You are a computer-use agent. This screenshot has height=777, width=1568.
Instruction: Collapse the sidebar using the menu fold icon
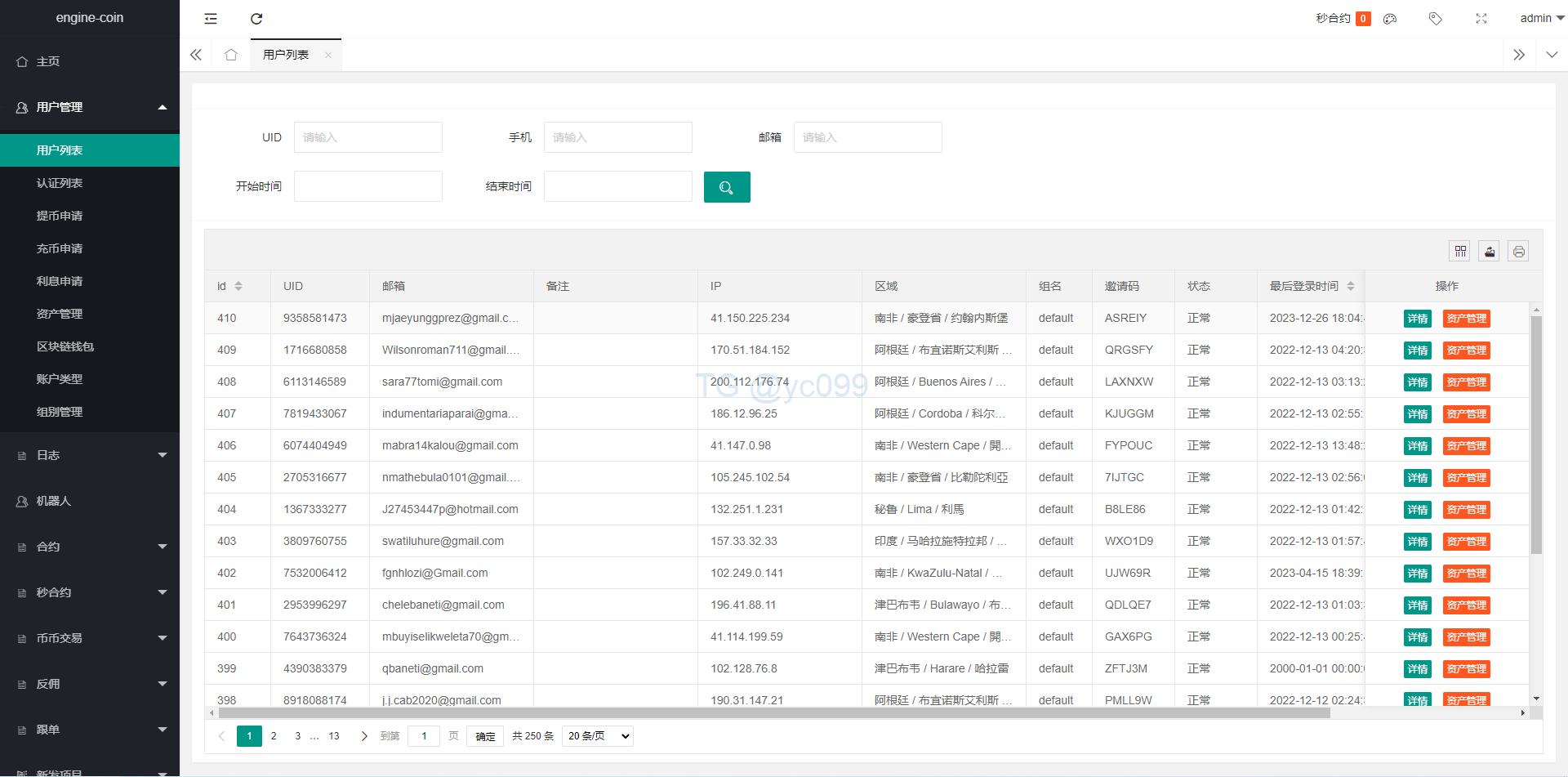tap(211, 19)
